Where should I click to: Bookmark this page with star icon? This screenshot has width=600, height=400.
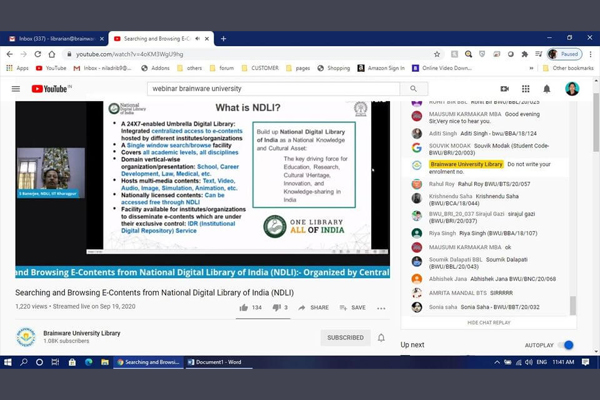tap(437, 54)
